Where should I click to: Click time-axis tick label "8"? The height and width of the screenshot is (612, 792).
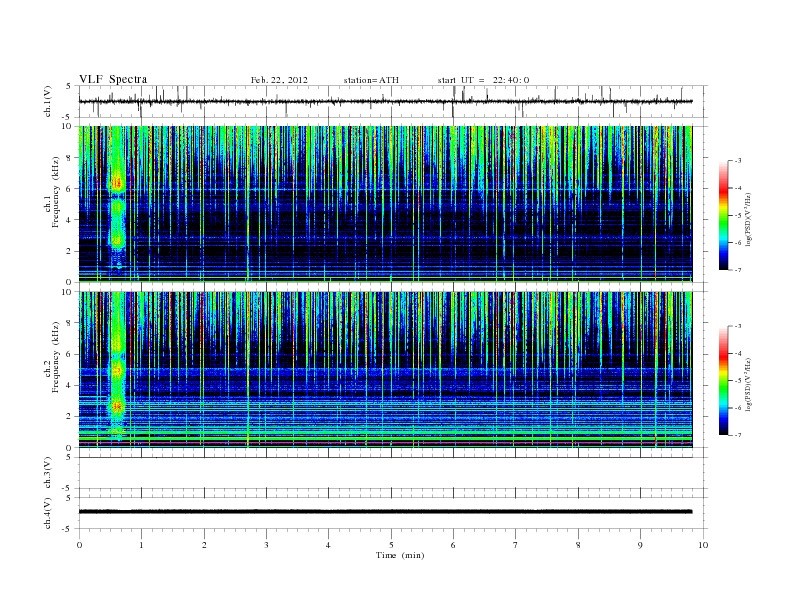pyautogui.click(x=578, y=545)
